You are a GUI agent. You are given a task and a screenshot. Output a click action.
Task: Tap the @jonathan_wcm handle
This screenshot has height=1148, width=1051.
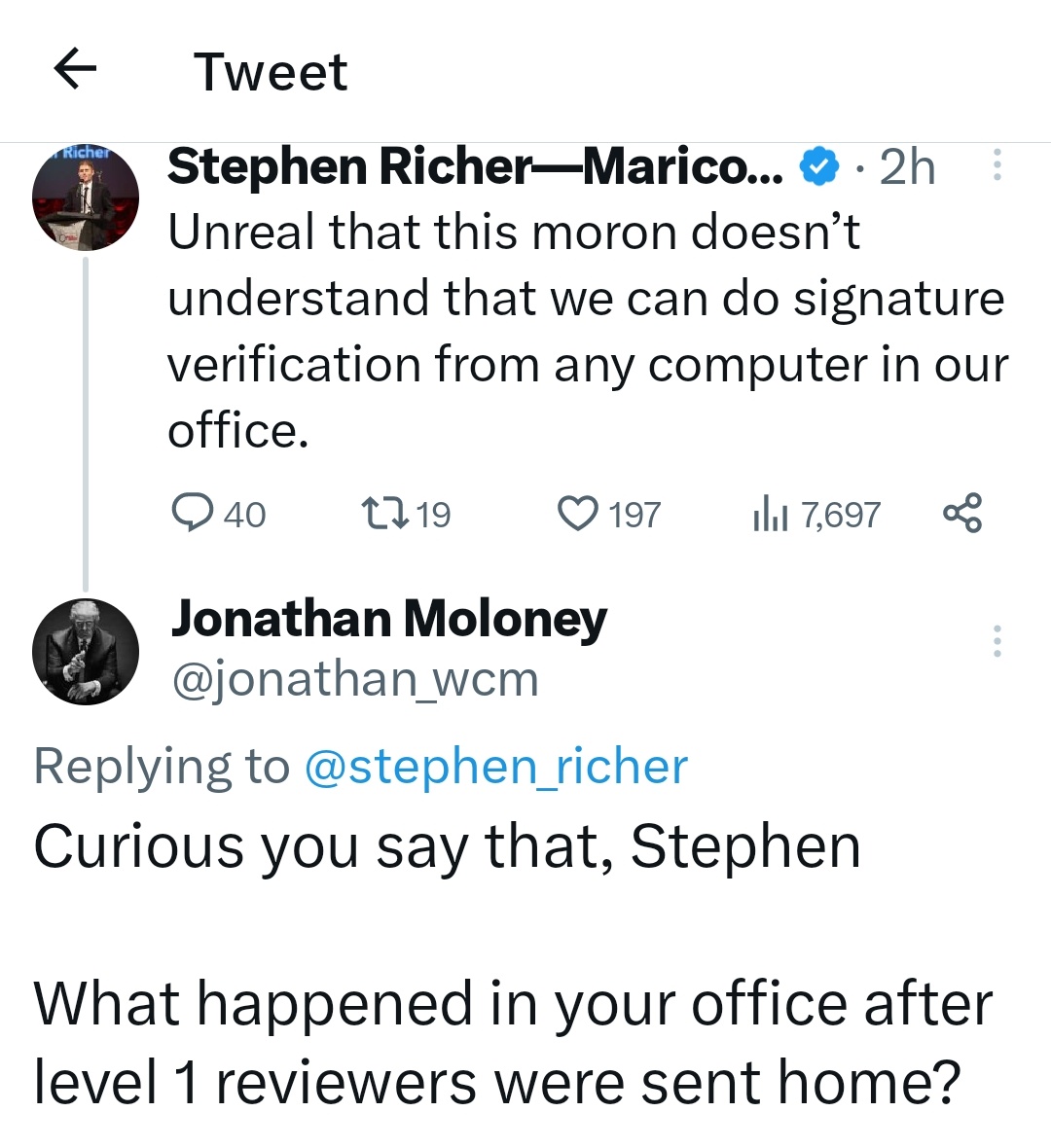(x=355, y=680)
